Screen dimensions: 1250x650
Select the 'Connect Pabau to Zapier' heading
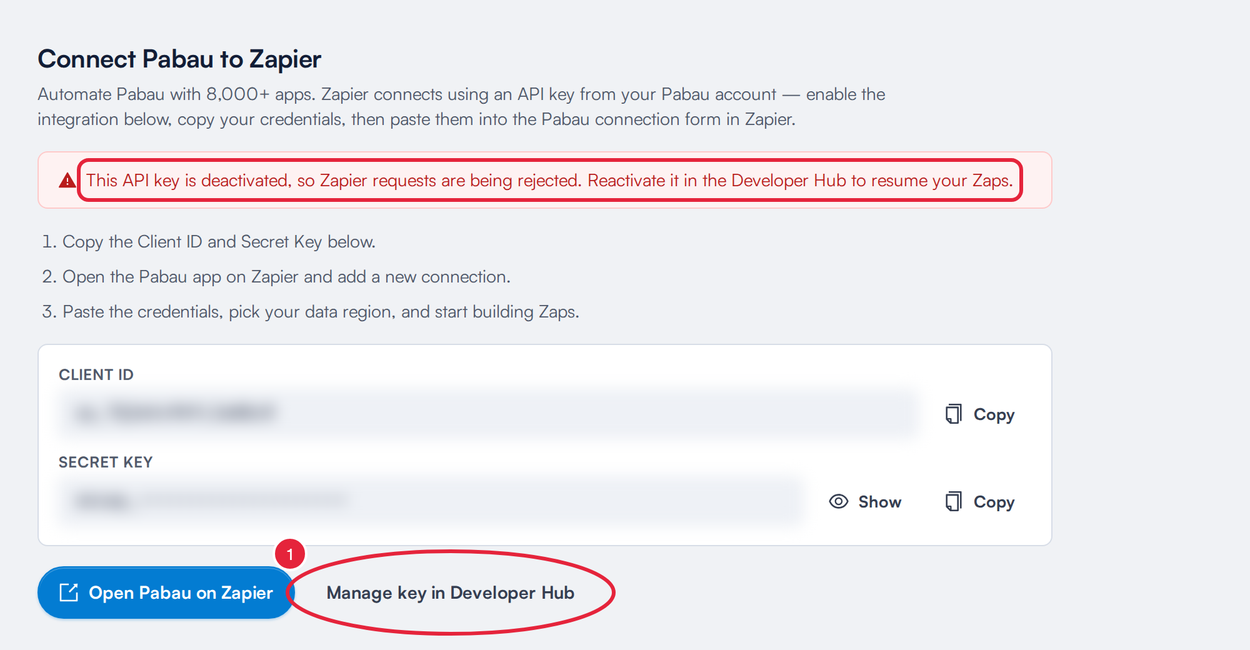tap(179, 59)
